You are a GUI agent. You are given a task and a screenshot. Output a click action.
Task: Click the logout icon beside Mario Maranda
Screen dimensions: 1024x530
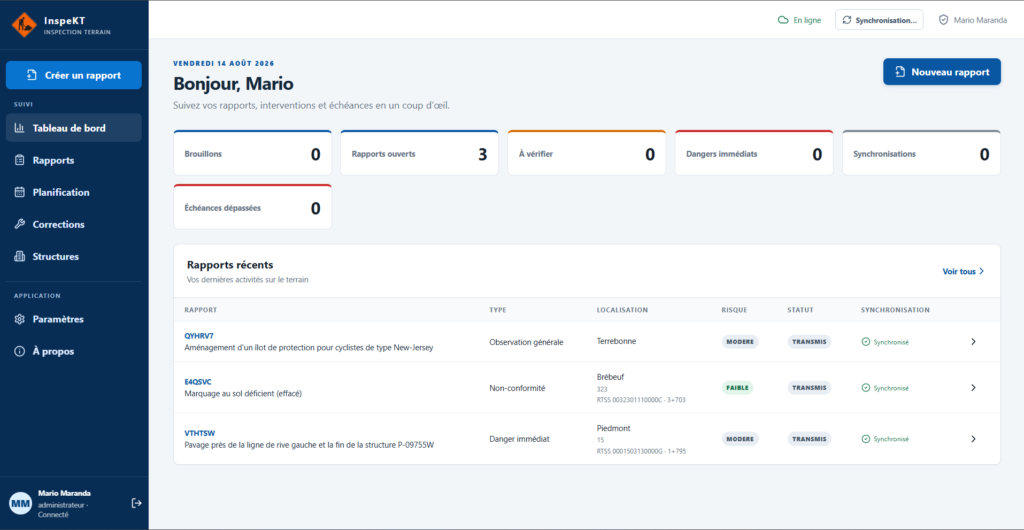coord(136,503)
